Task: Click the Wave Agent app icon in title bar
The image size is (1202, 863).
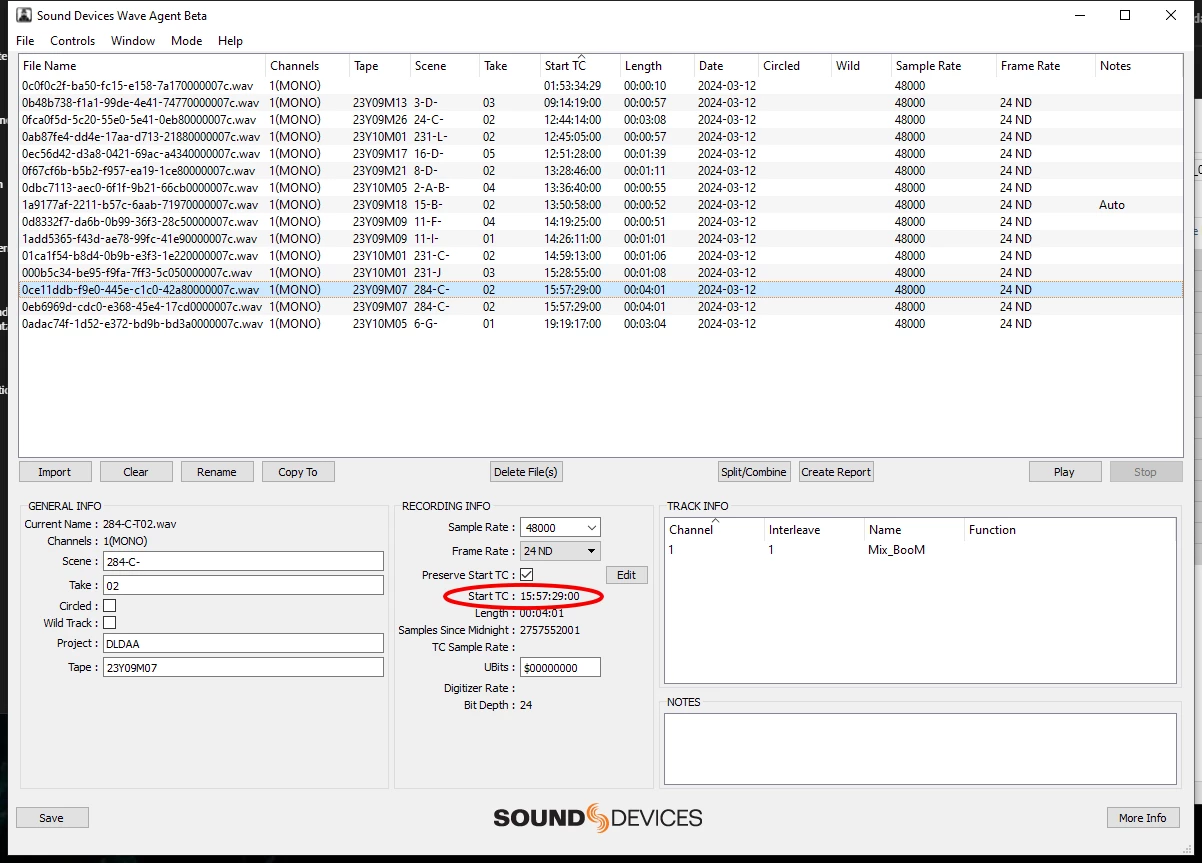Action: coord(24,16)
